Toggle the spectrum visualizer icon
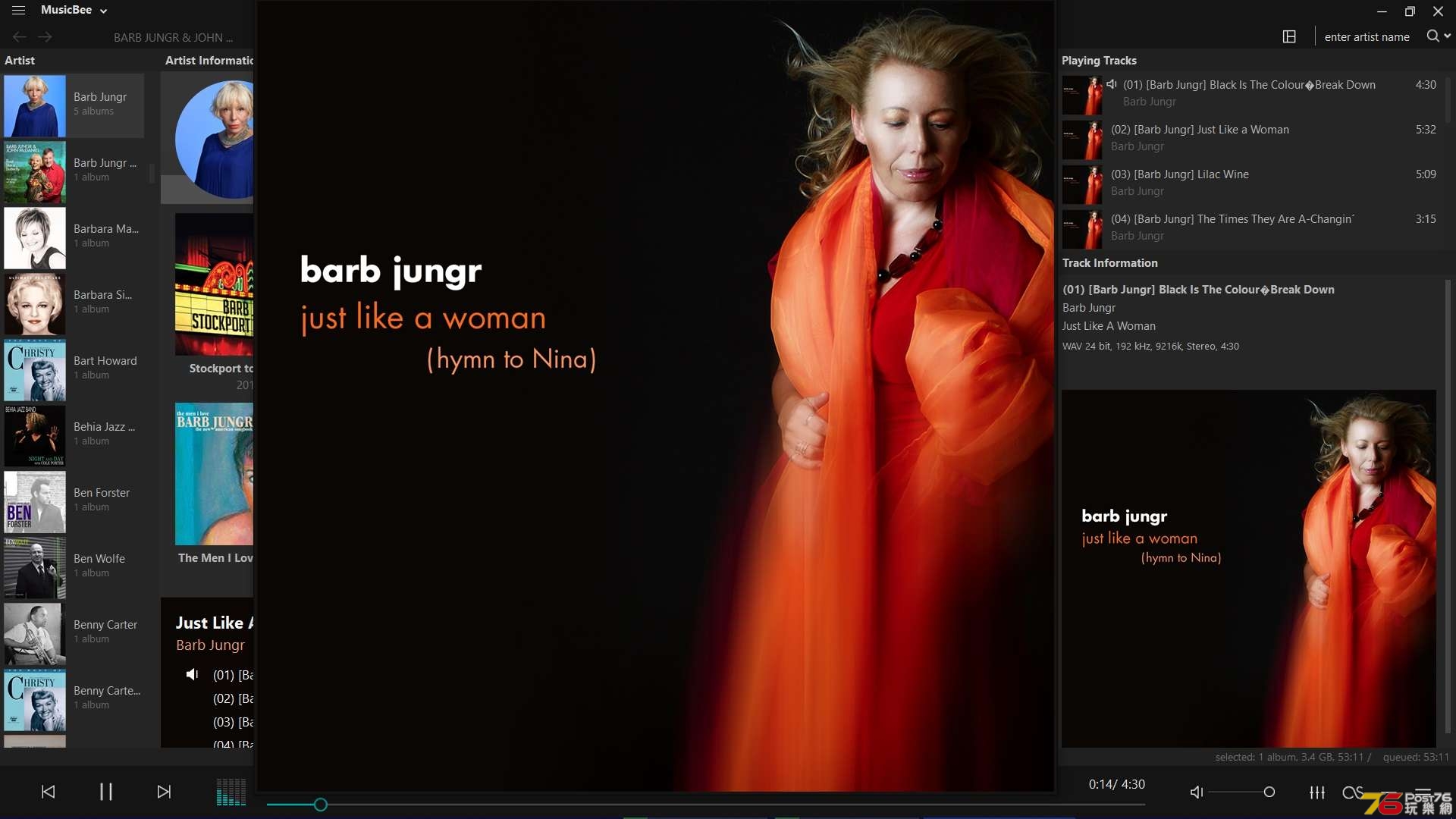 point(231,792)
